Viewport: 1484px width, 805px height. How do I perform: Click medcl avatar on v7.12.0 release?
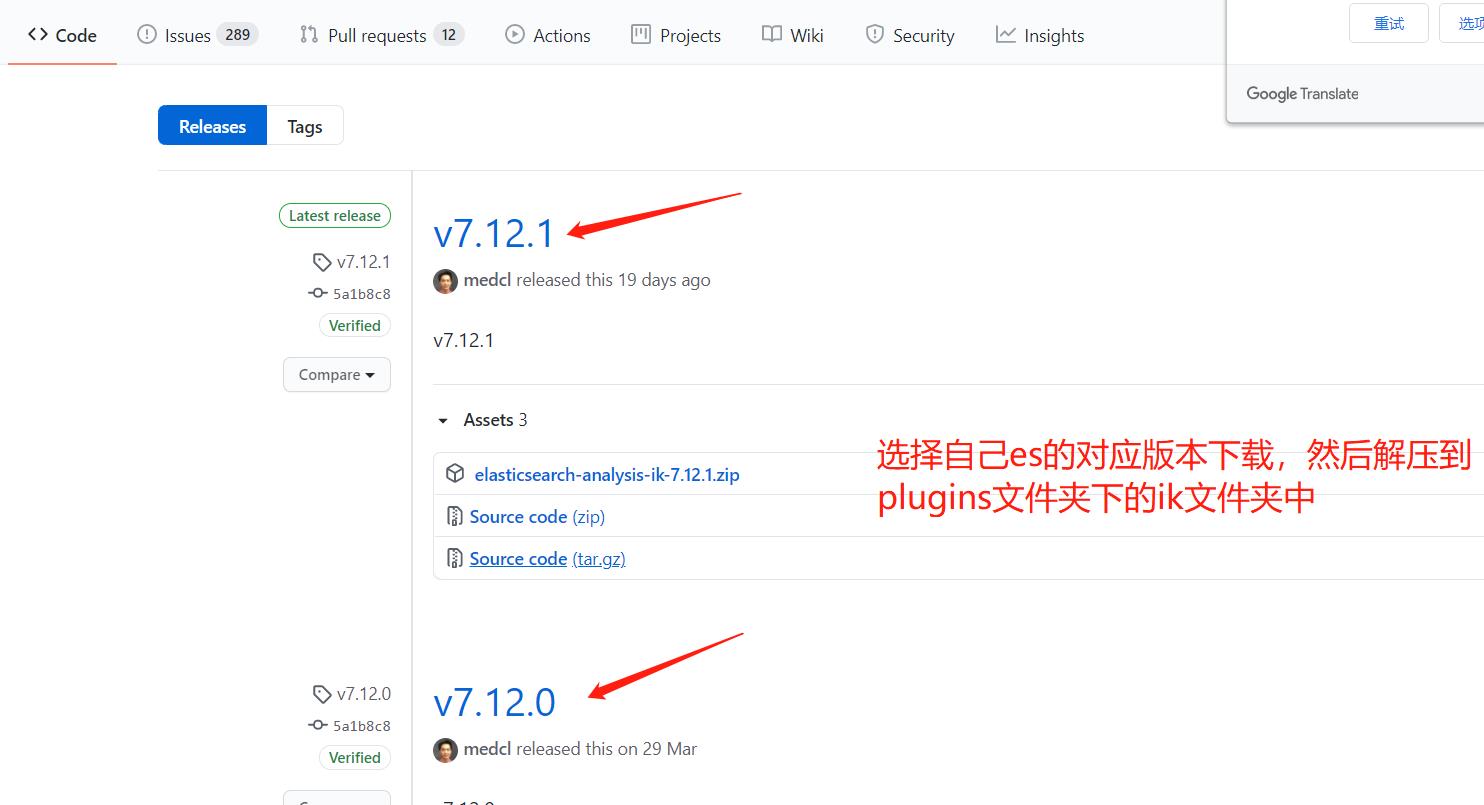click(445, 750)
